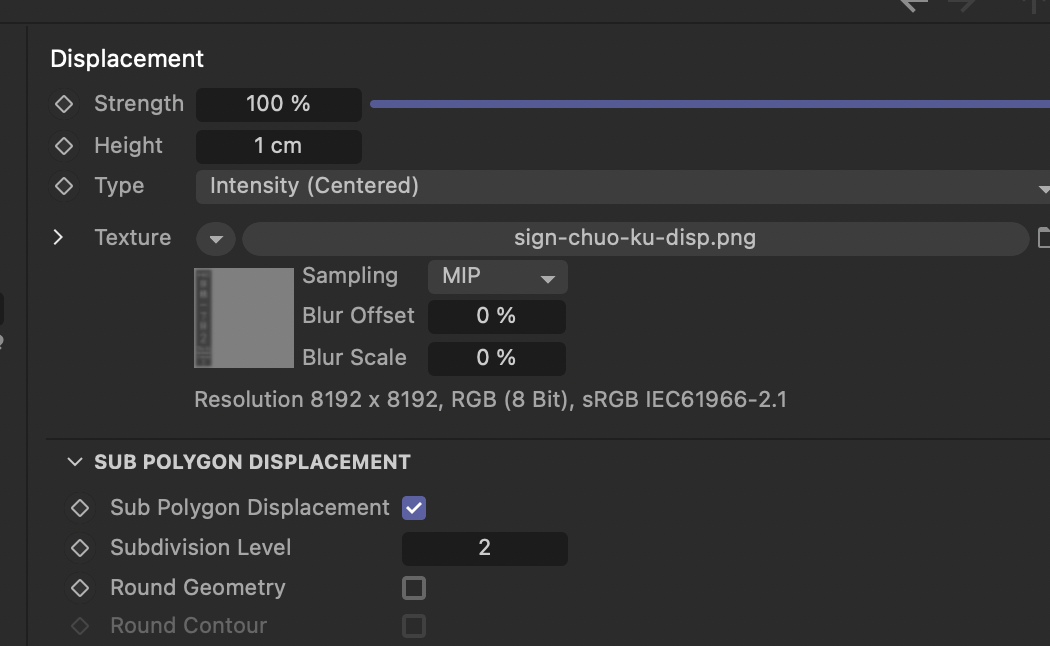The height and width of the screenshot is (646, 1050).
Task: Click the sign-chuo-ku-disp.png texture button
Action: pyautogui.click(x=635, y=239)
